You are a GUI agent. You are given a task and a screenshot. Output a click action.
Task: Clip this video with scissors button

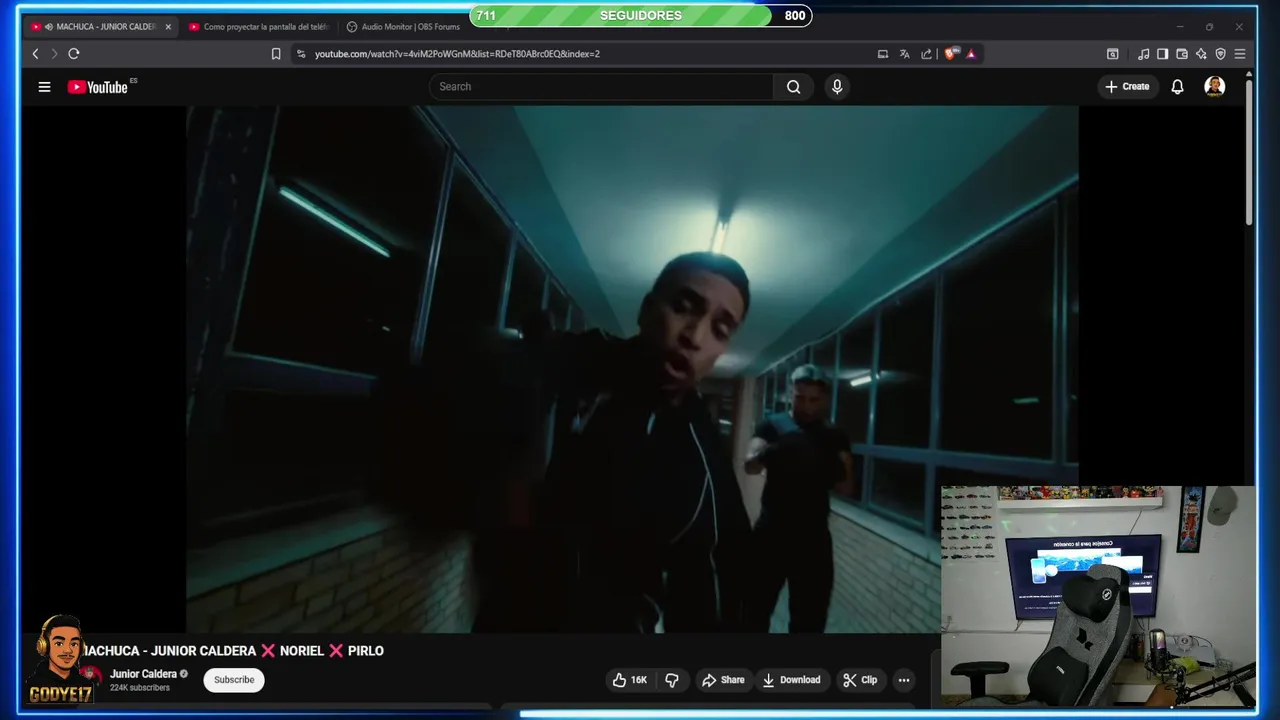coord(860,680)
